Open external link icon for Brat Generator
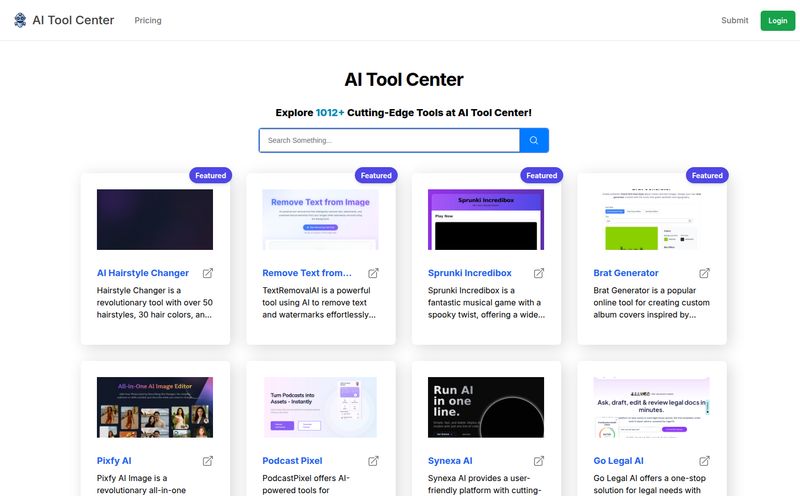Screen dimensions: 800x496 pyautogui.click(x=705, y=273)
